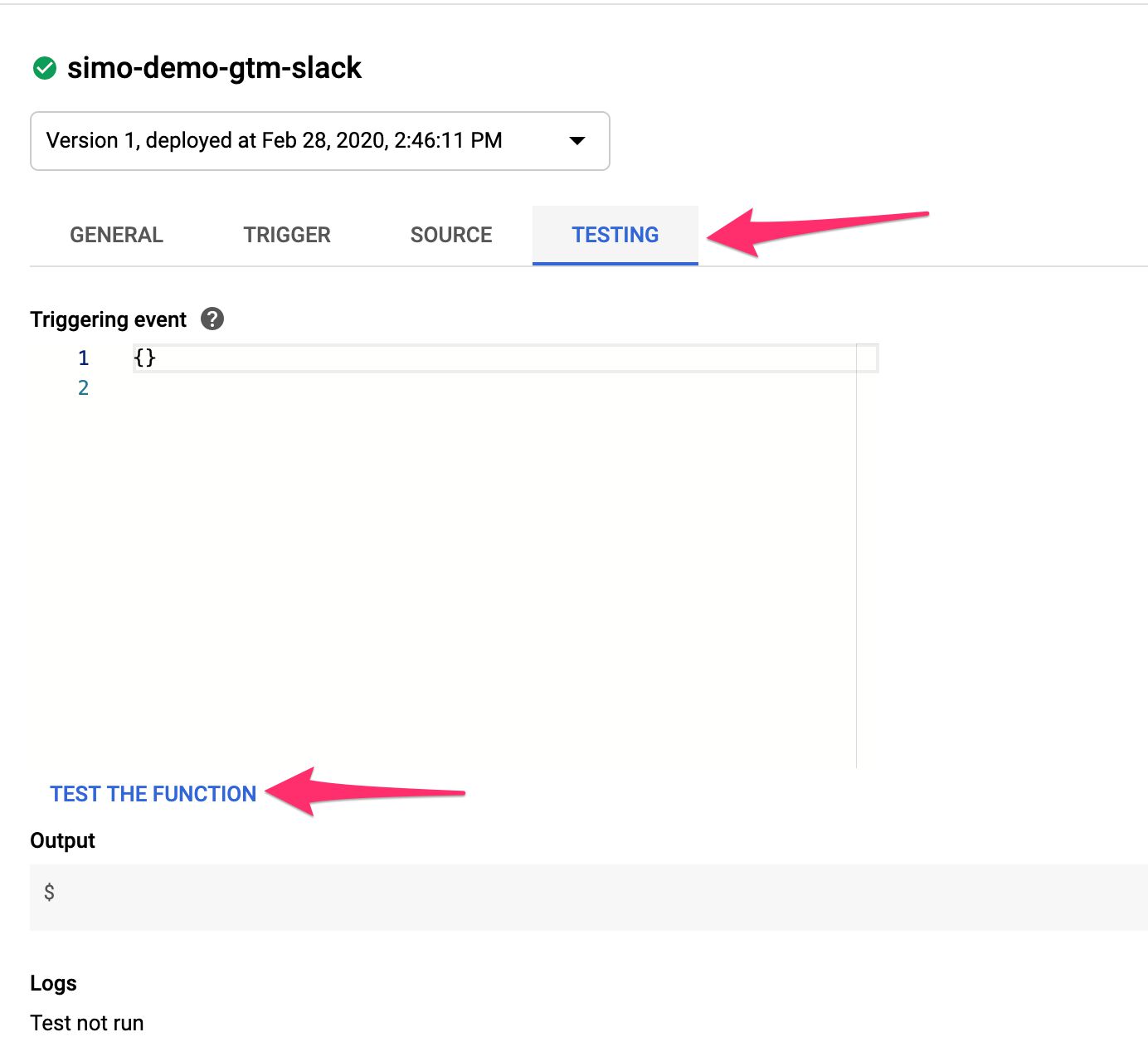Switch to the GENERAL tab

(x=116, y=236)
